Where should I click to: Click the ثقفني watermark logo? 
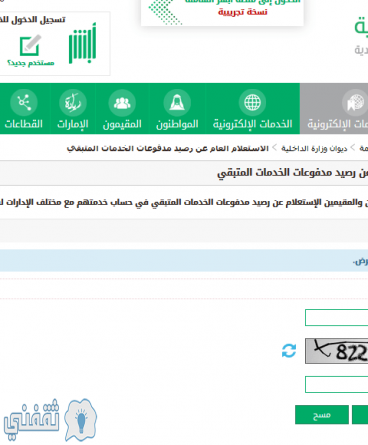[x=50, y=420]
